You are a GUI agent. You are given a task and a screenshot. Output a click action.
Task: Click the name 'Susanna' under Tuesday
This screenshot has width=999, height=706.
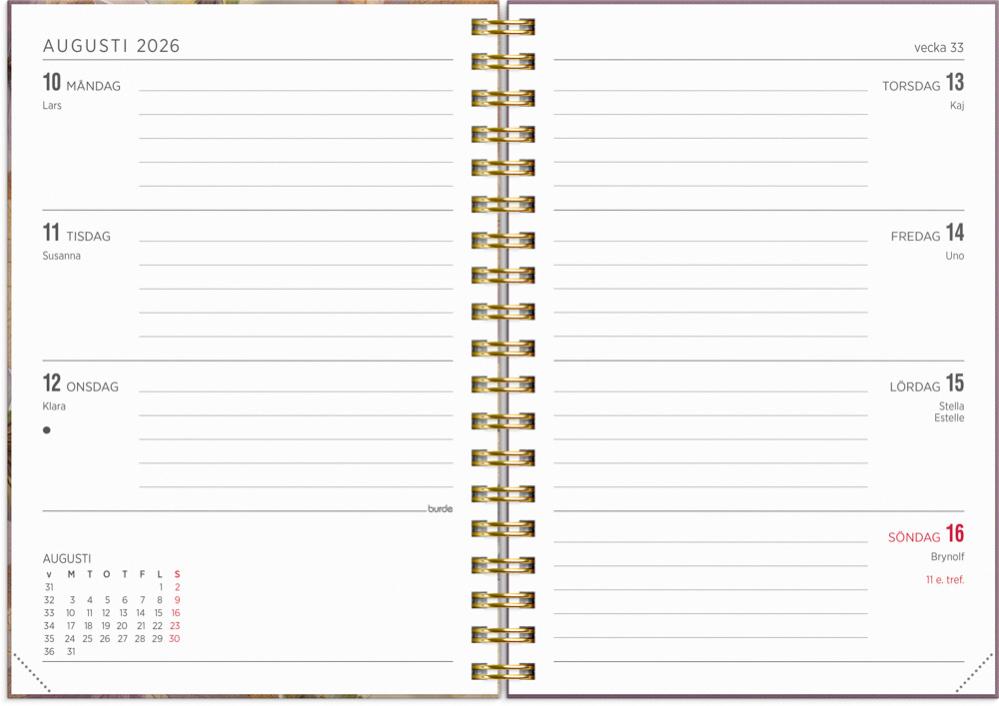(62, 256)
